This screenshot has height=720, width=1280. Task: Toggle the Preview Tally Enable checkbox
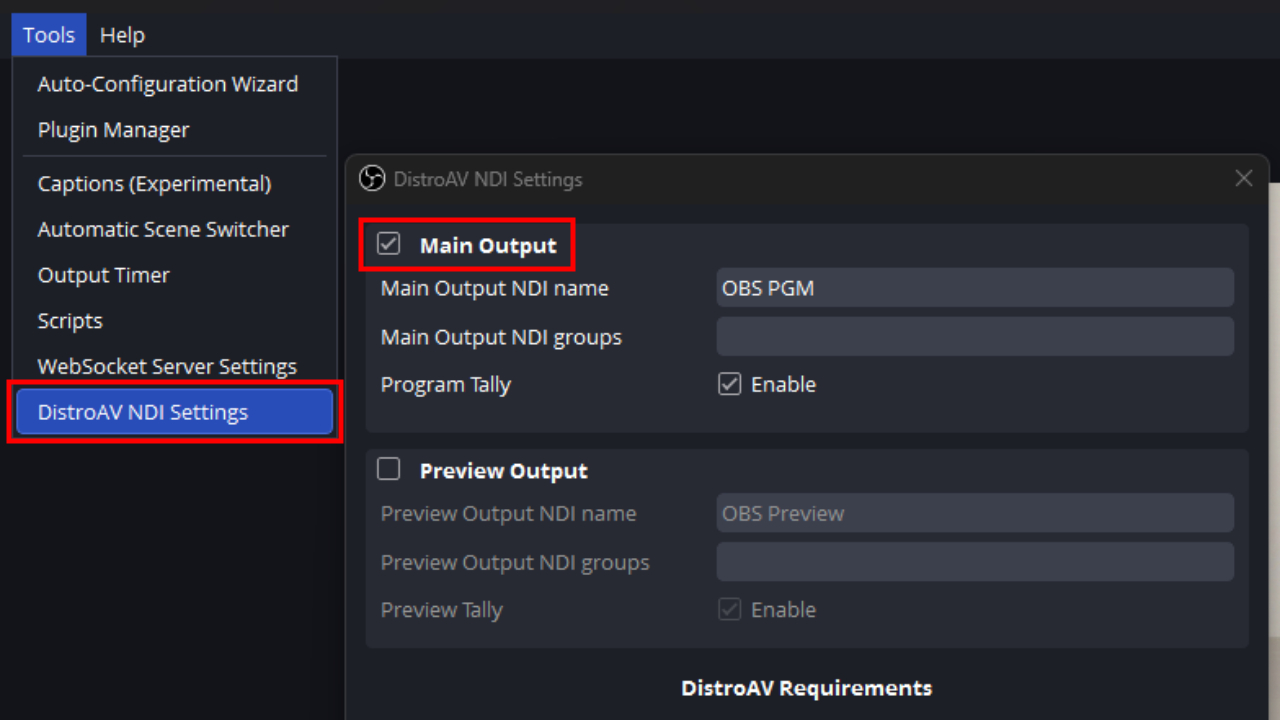tap(730, 609)
